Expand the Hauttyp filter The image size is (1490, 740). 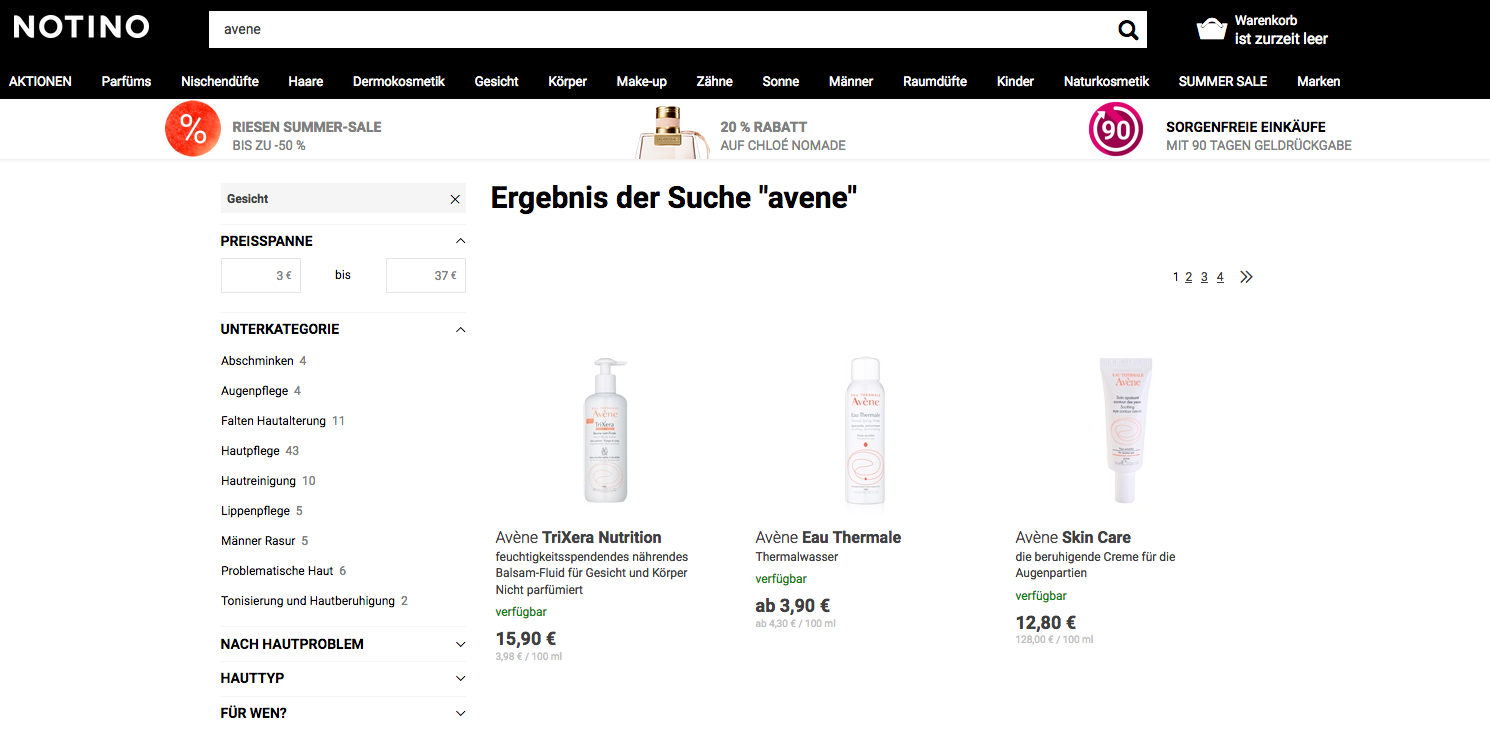click(x=460, y=678)
